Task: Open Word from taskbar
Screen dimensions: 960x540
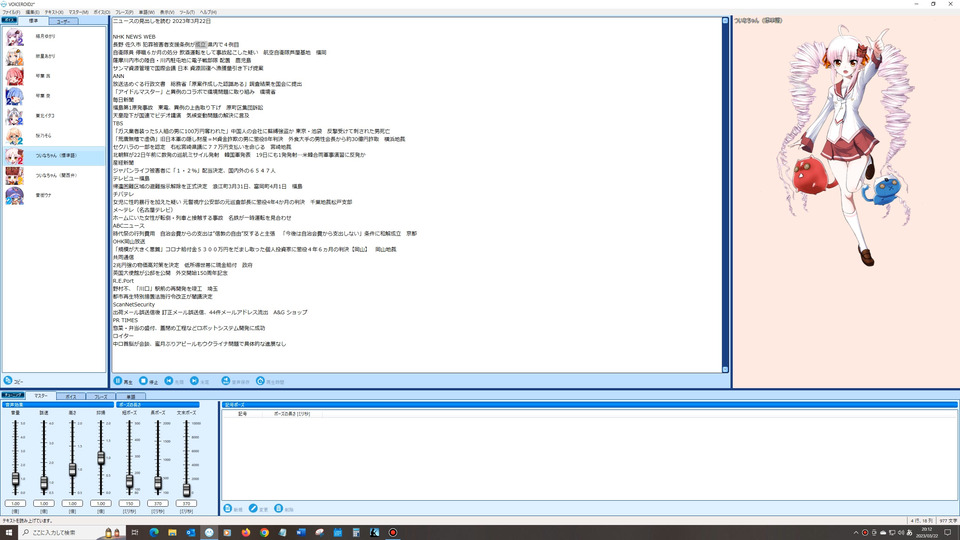Action: pyautogui.click(x=301, y=533)
